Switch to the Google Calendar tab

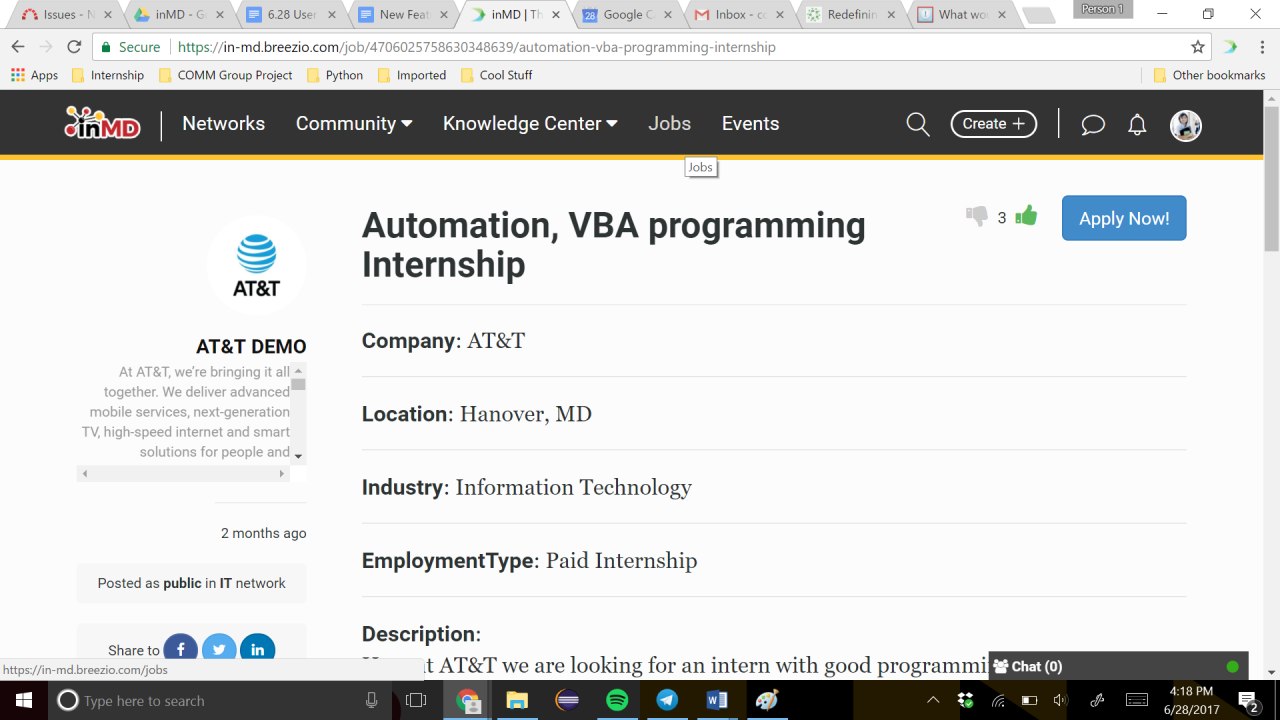tap(626, 15)
